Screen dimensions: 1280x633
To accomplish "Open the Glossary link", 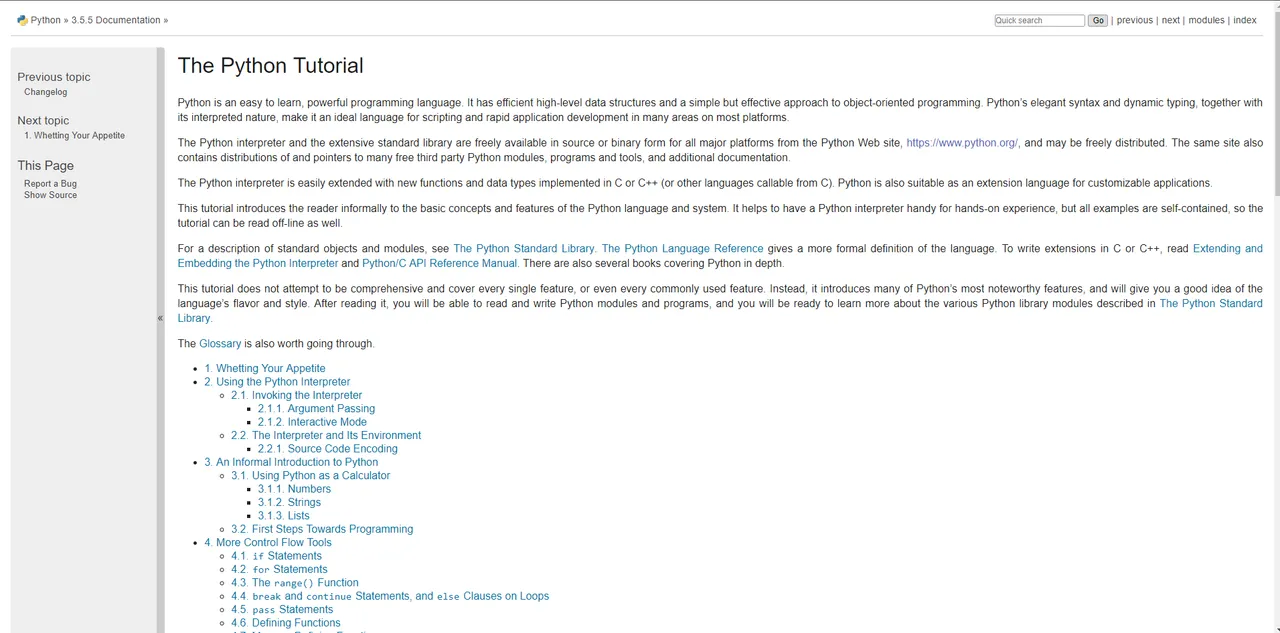I will click(220, 344).
